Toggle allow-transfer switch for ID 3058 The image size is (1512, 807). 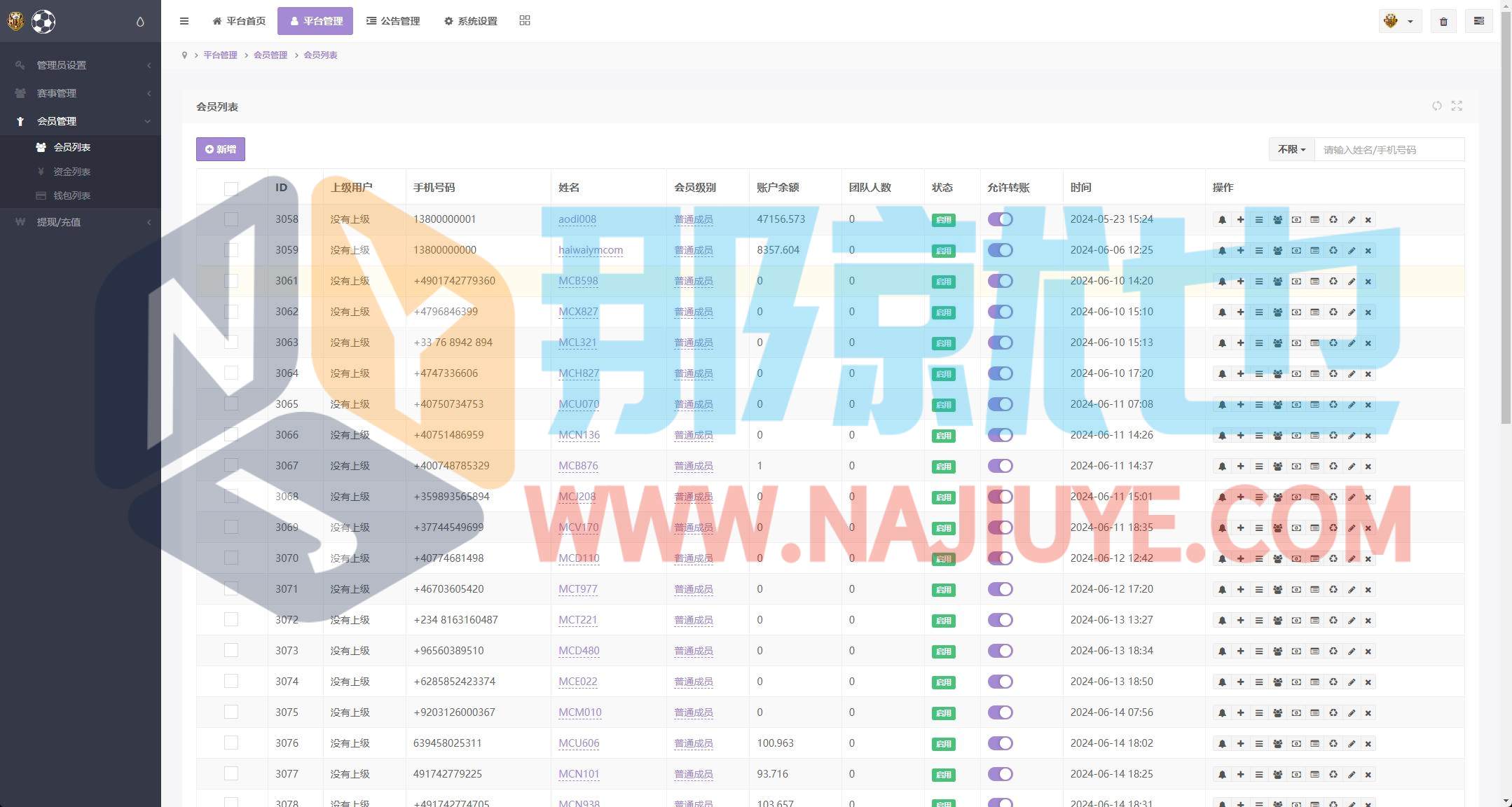click(1000, 219)
